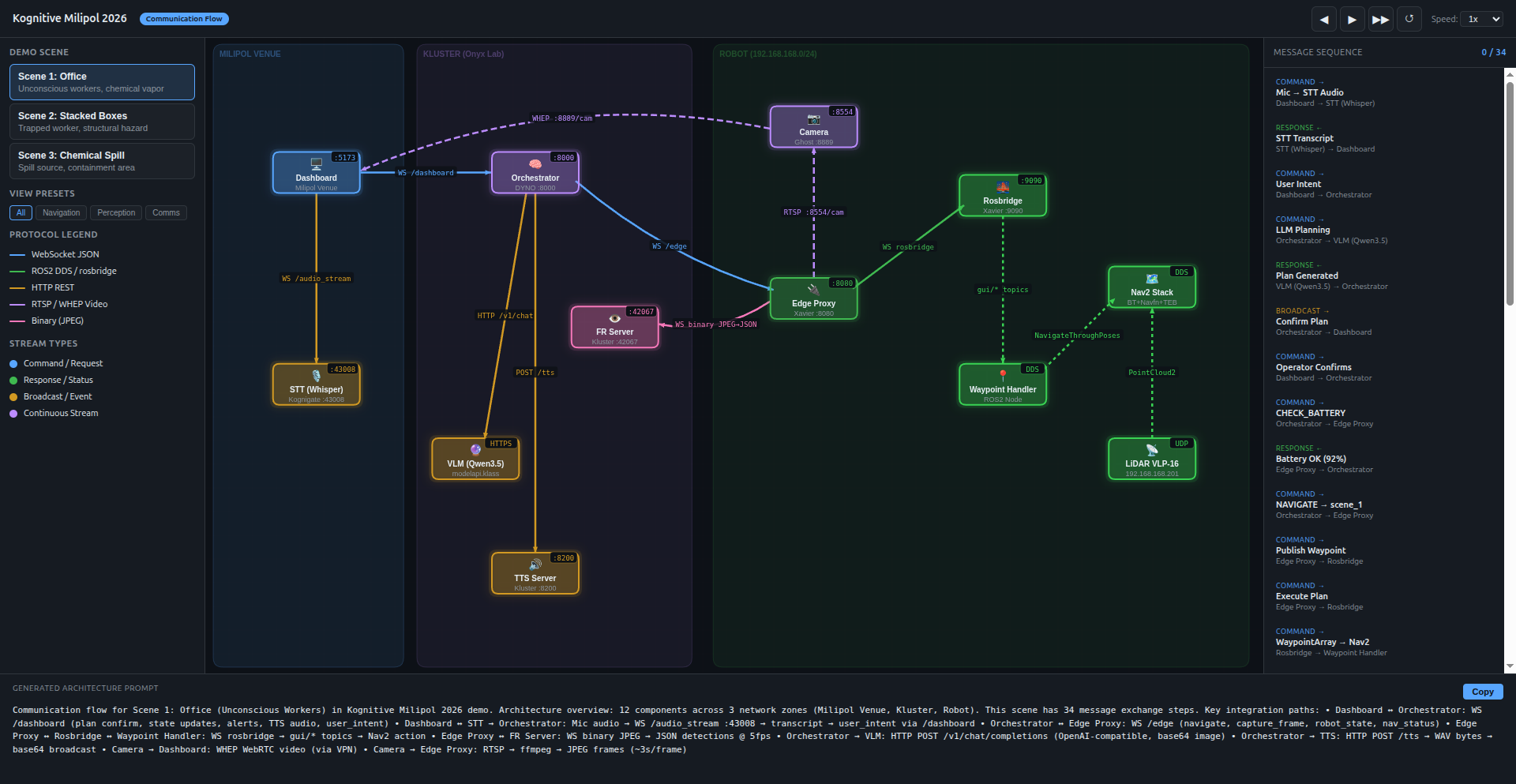Select Scene 2: Stacked Boxes
This screenshot has width=1516, height=784.
click(x=102, y=122)
